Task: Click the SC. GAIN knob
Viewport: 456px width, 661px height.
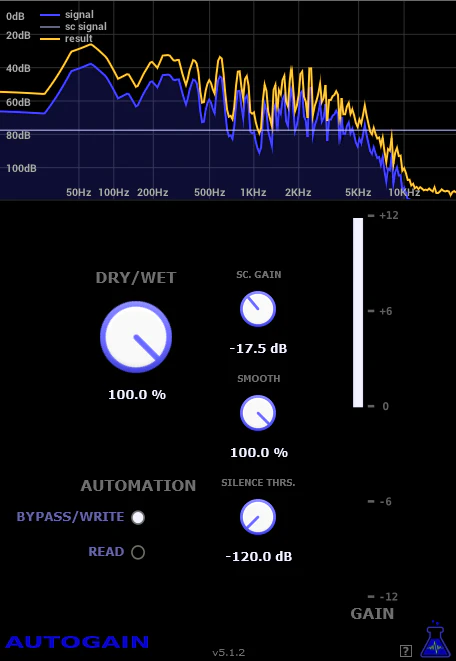Action: pyautogui.click(x=258, y=309)
